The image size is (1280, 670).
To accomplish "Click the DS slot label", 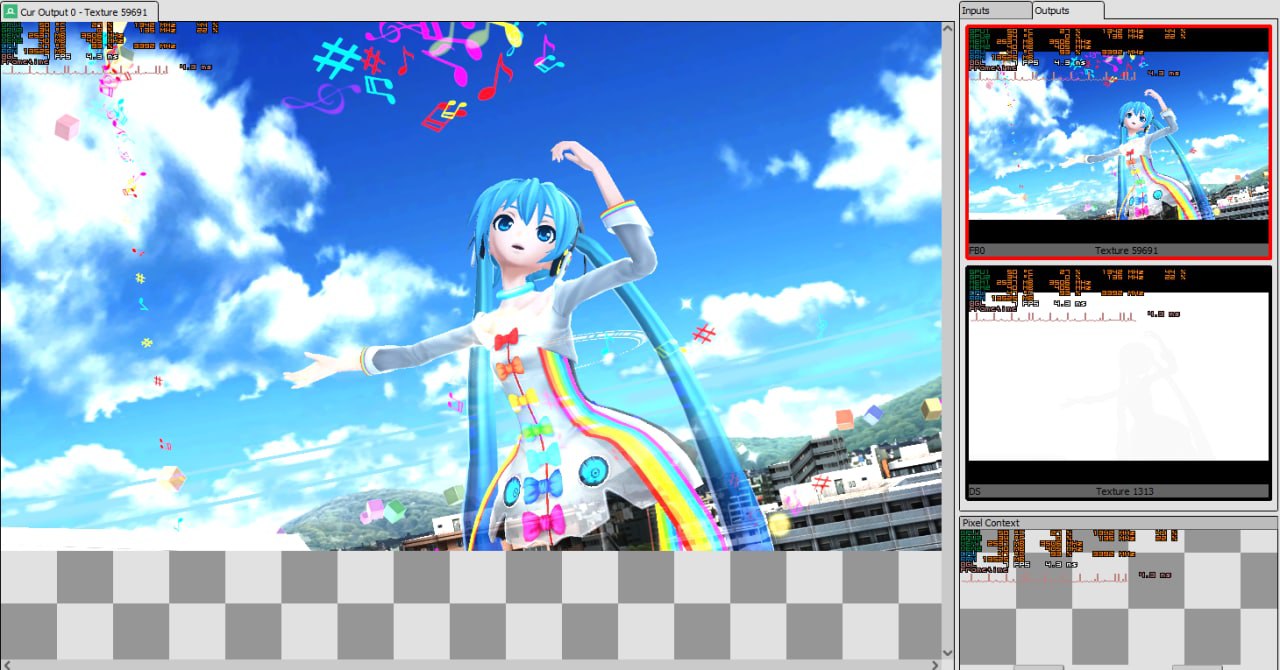I will coord(975,491).
